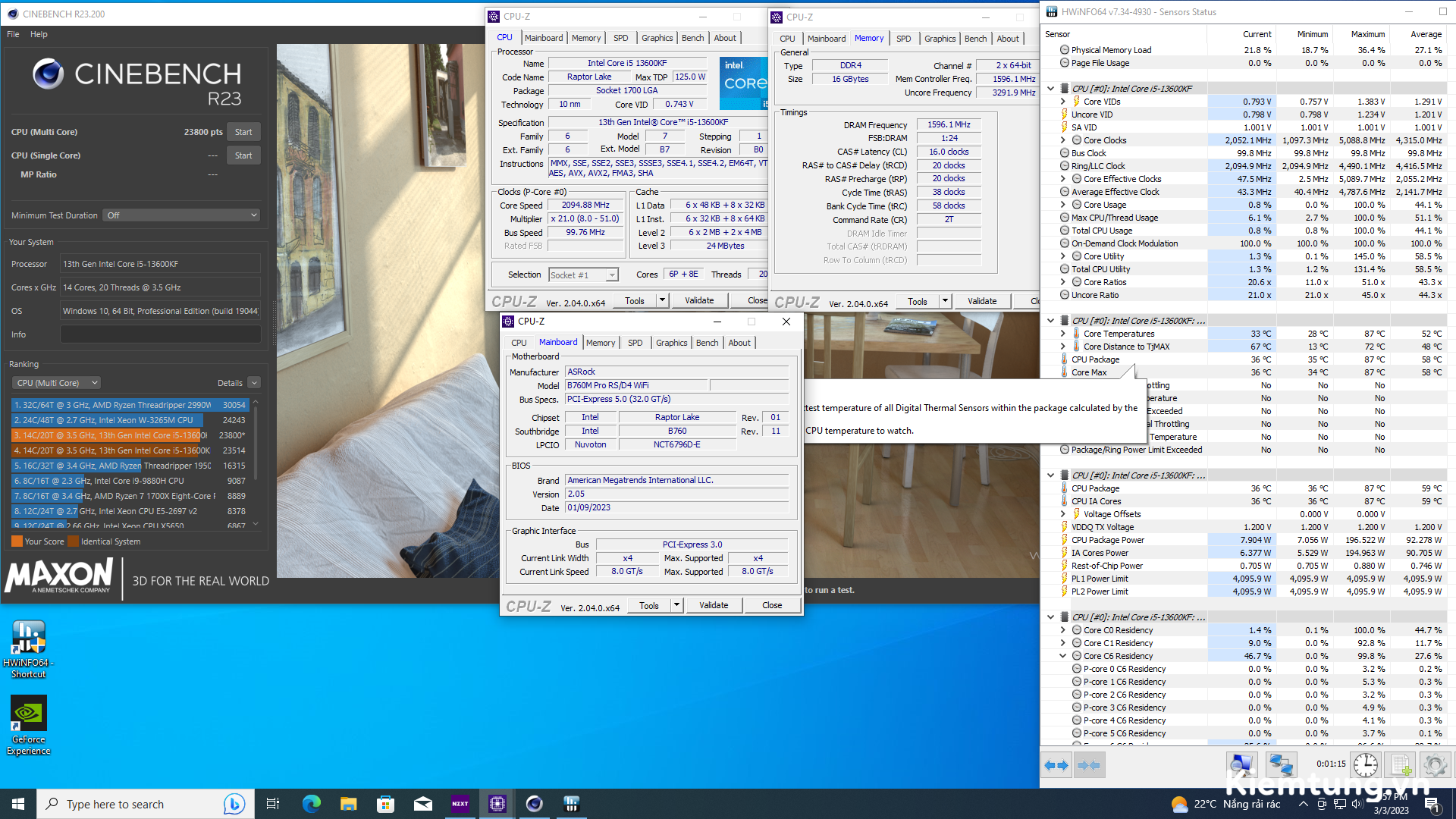Open Microsoft Store from the taskbar
The width and height of the screenshot is (1456, 819).
[385, 804]
